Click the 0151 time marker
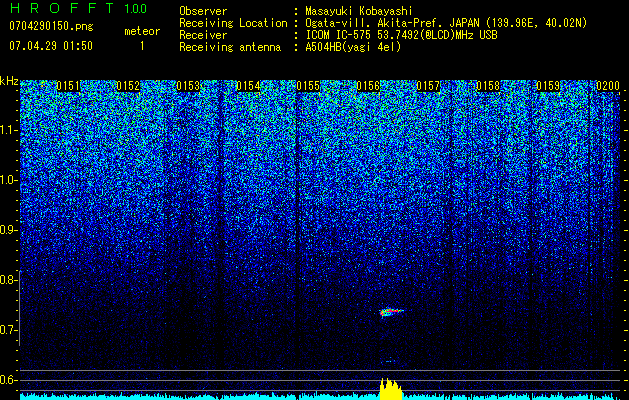Image resolution: width=629 pixels, height=400 pixels. tap(68, 86)
